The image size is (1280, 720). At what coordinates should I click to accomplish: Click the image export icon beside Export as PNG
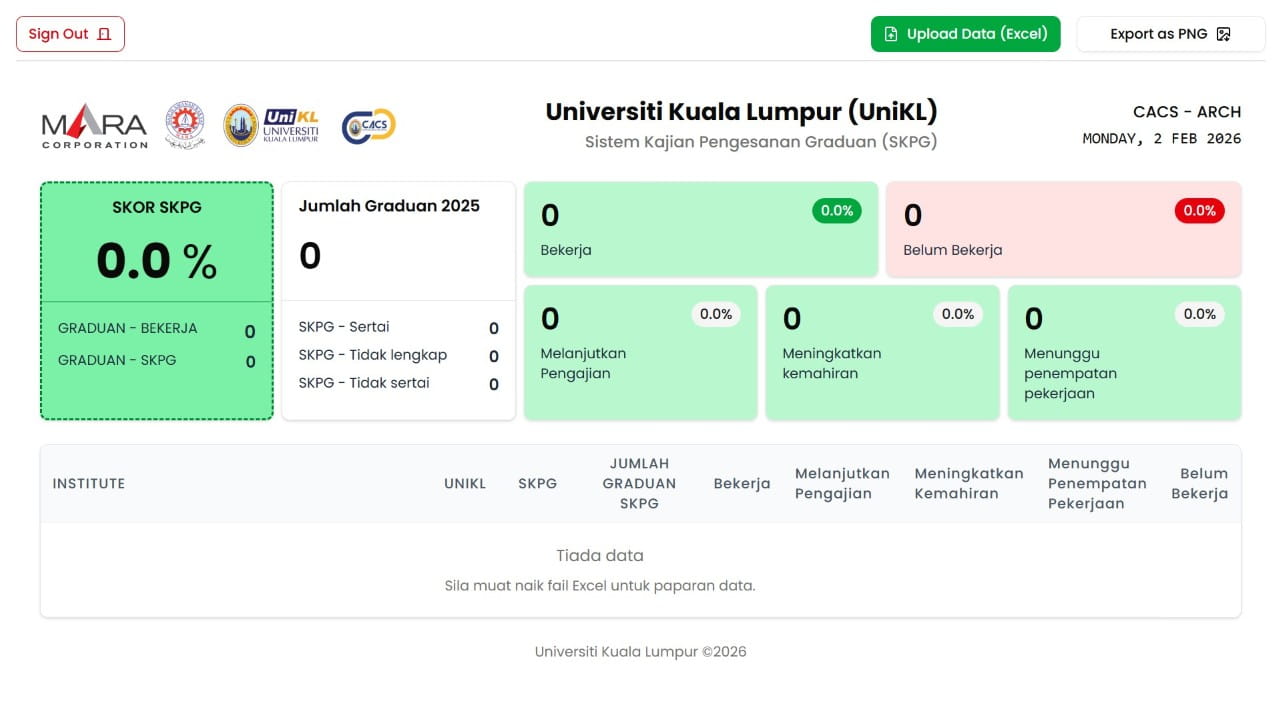1223,33
